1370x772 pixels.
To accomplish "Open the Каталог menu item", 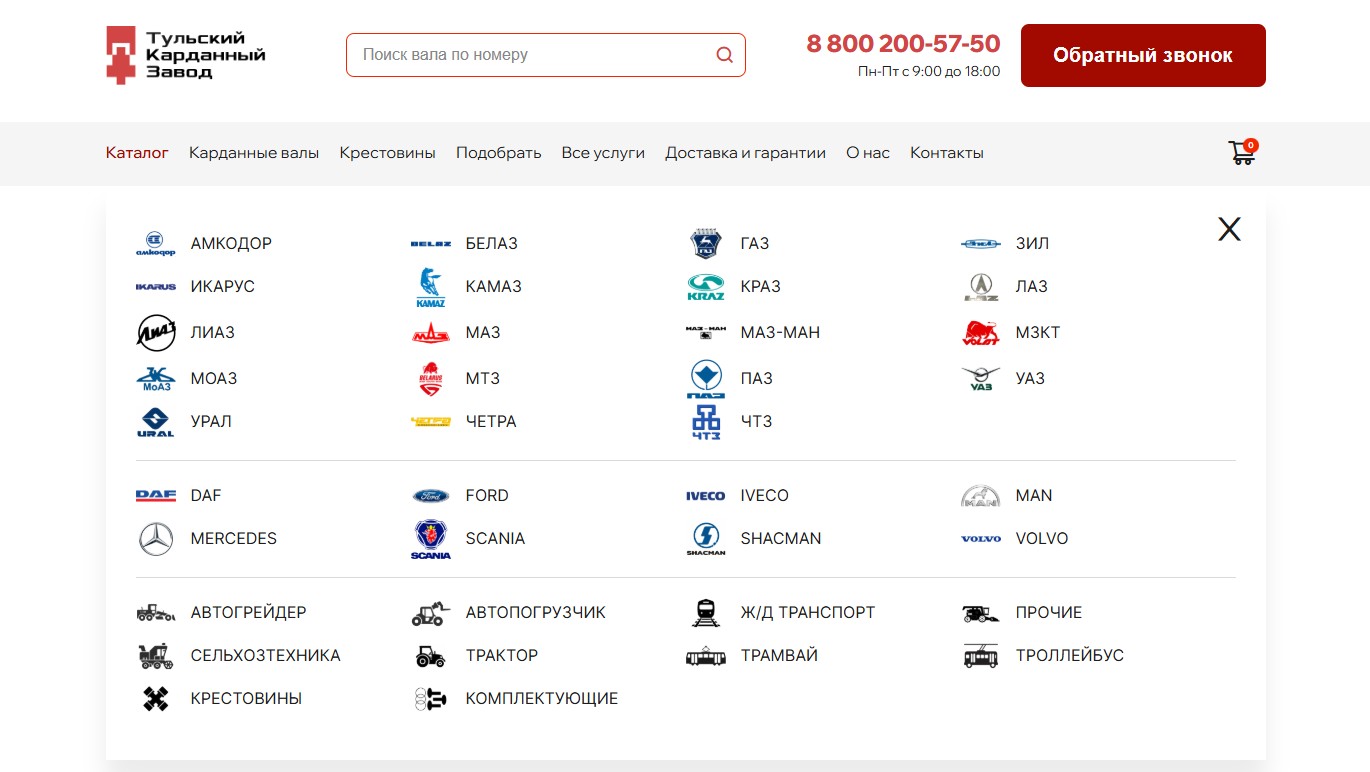I will click(x=137, y=153).
